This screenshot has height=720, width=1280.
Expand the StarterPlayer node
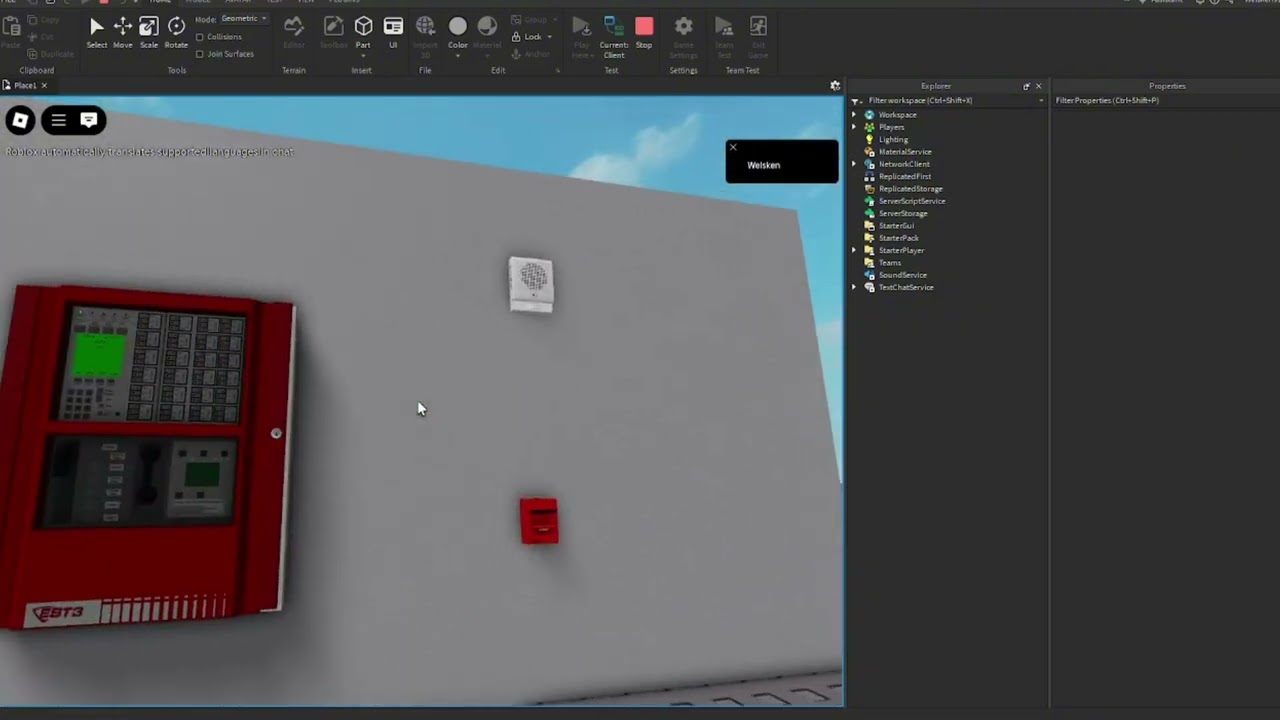854,250
